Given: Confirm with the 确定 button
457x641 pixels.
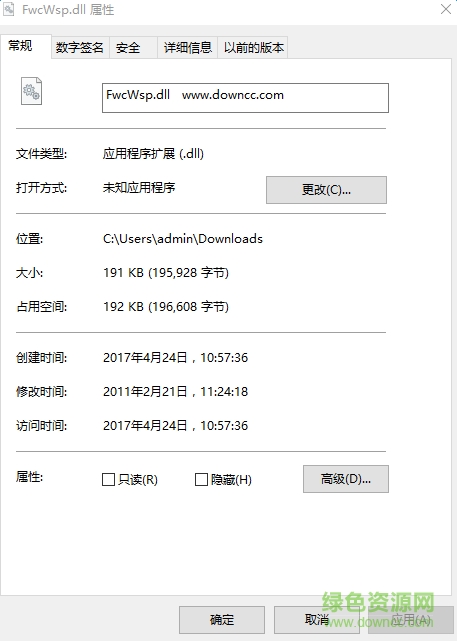Looking at the screenshot, I should click(222, 620).
